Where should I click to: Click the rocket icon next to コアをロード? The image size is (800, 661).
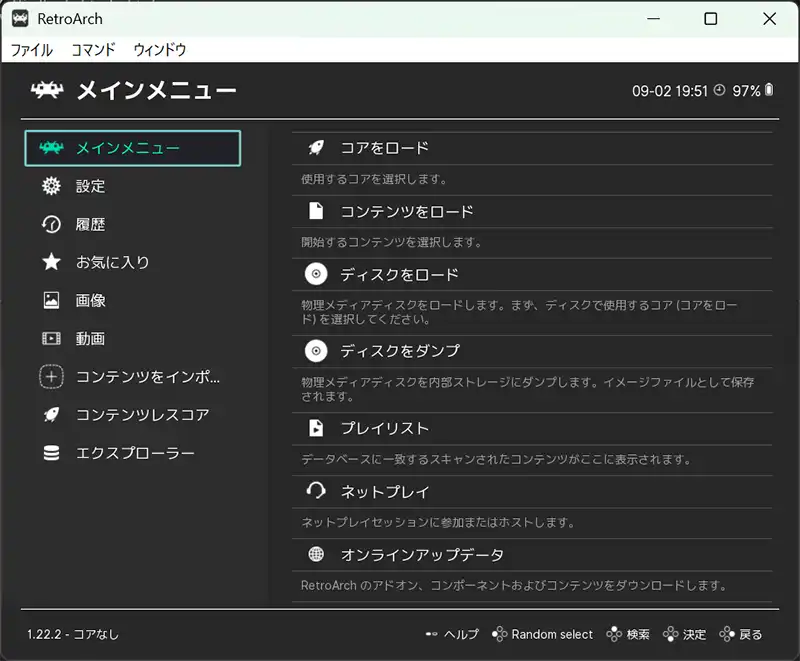coord(316,148)
